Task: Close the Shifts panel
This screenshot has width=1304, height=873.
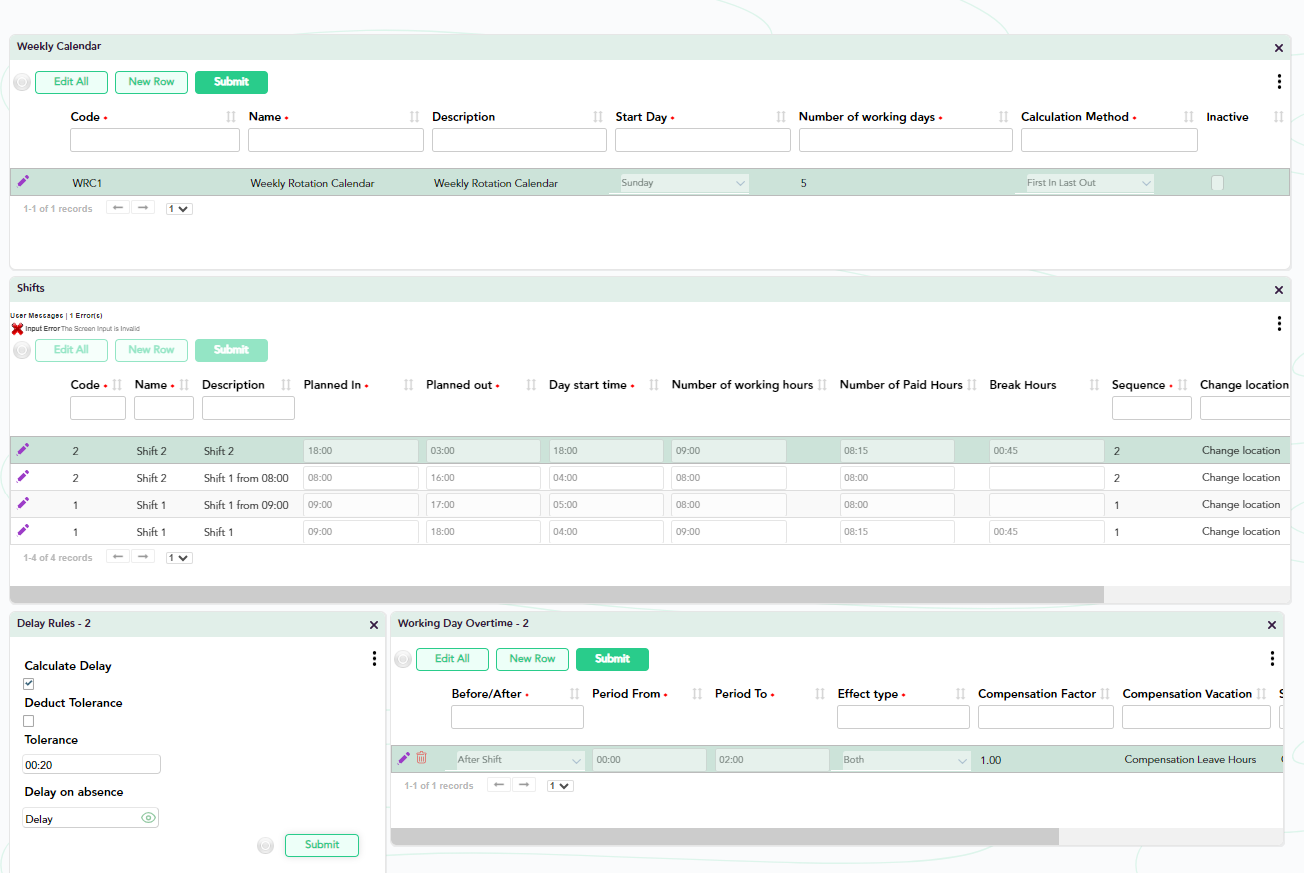Action: click(x=1279, y=290)
